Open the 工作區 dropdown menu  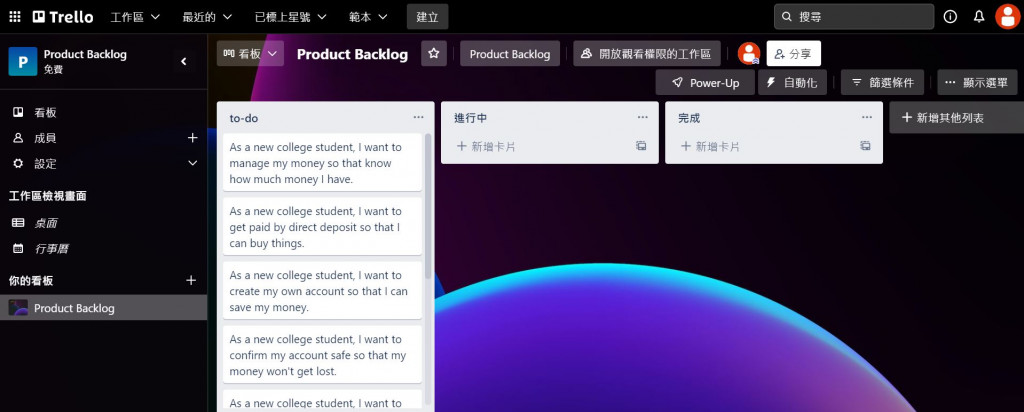pyautogui.click(x=135, y=16)
